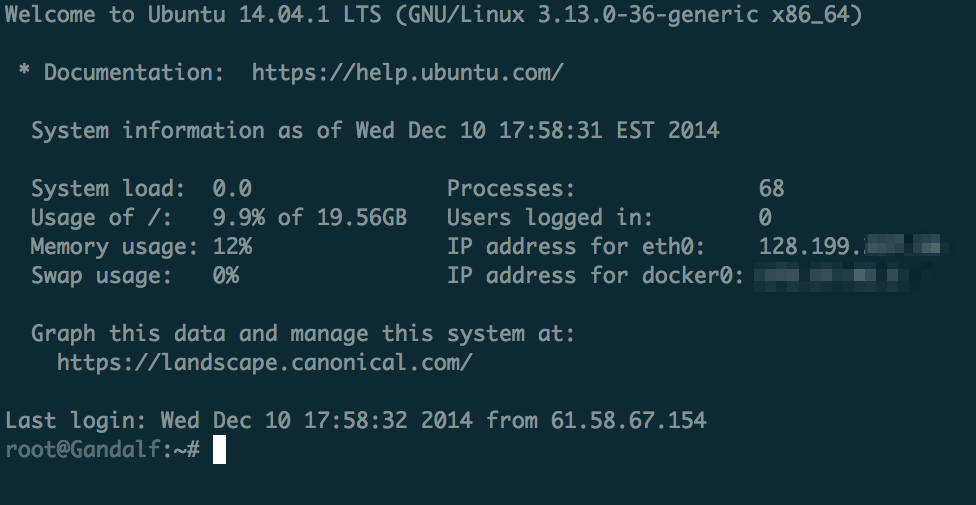Click the System information timestamp line

[375, 131]
